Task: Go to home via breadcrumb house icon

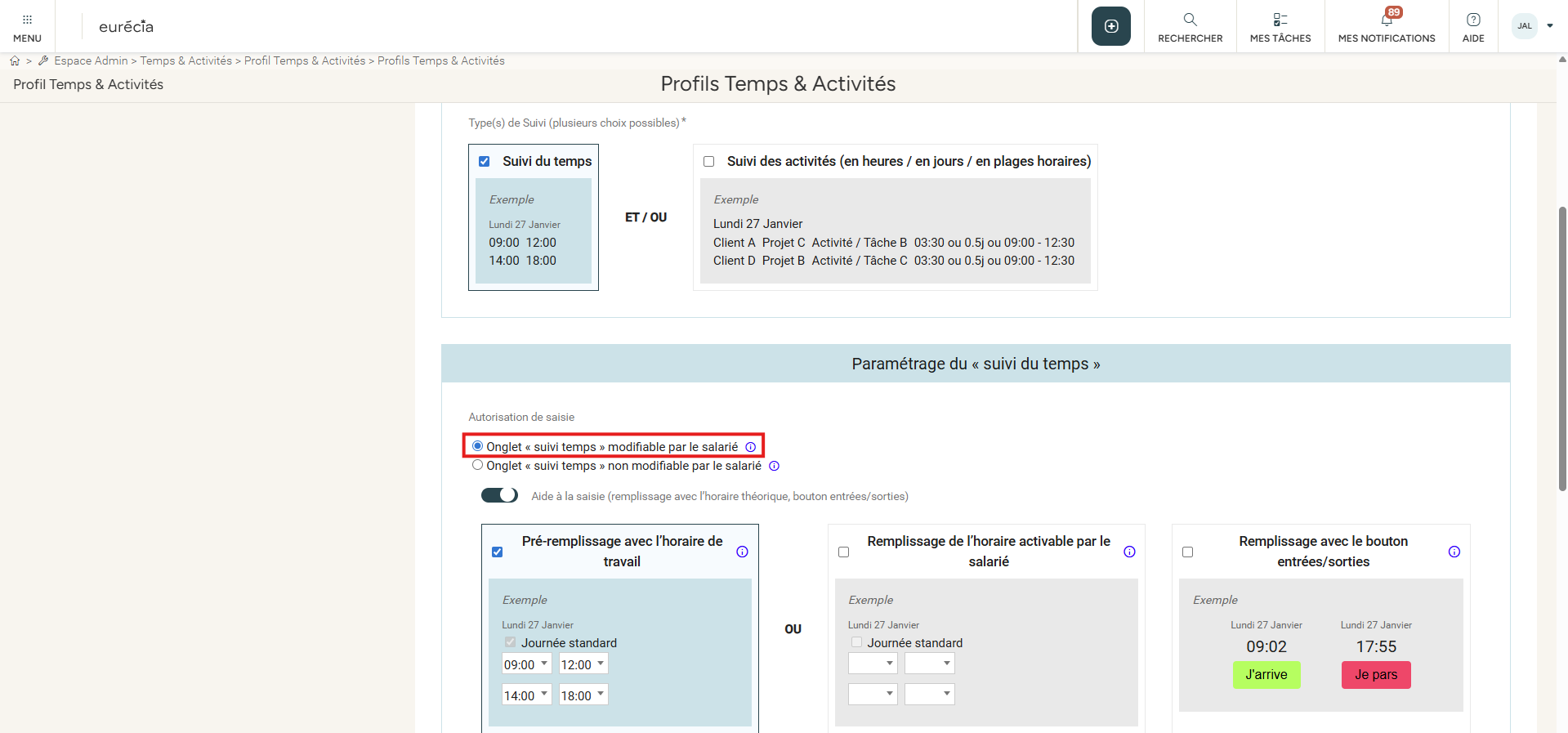Action: (x=15, y=61)
